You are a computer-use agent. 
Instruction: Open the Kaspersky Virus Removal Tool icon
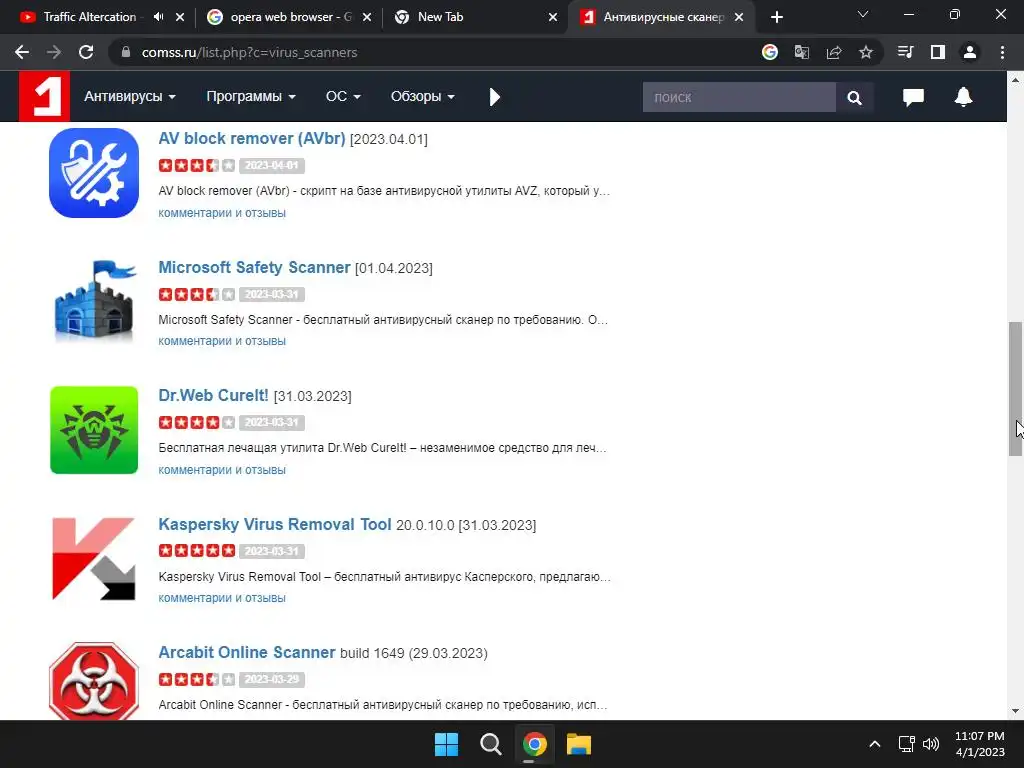pyautogui.click(x=94, y=558)
